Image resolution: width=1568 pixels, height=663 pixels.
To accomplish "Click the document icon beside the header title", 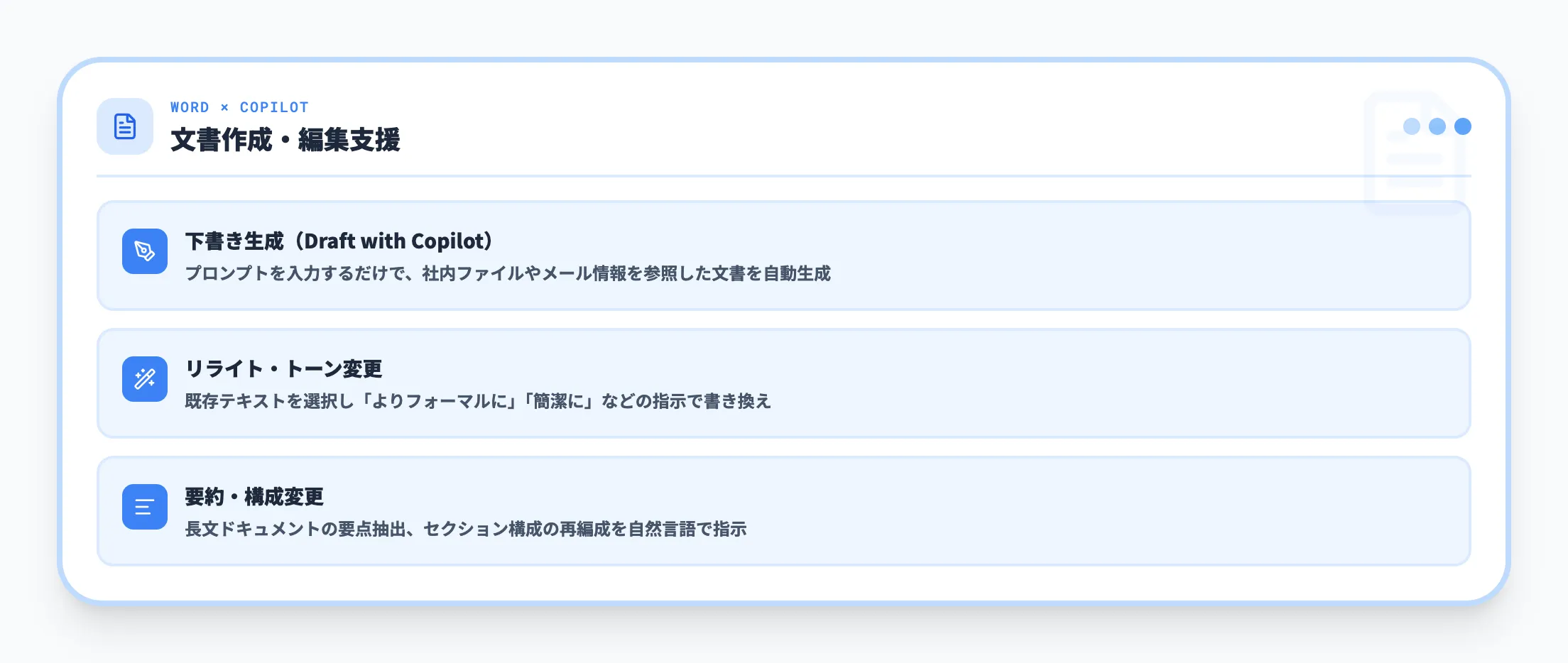I will [125, 126].
